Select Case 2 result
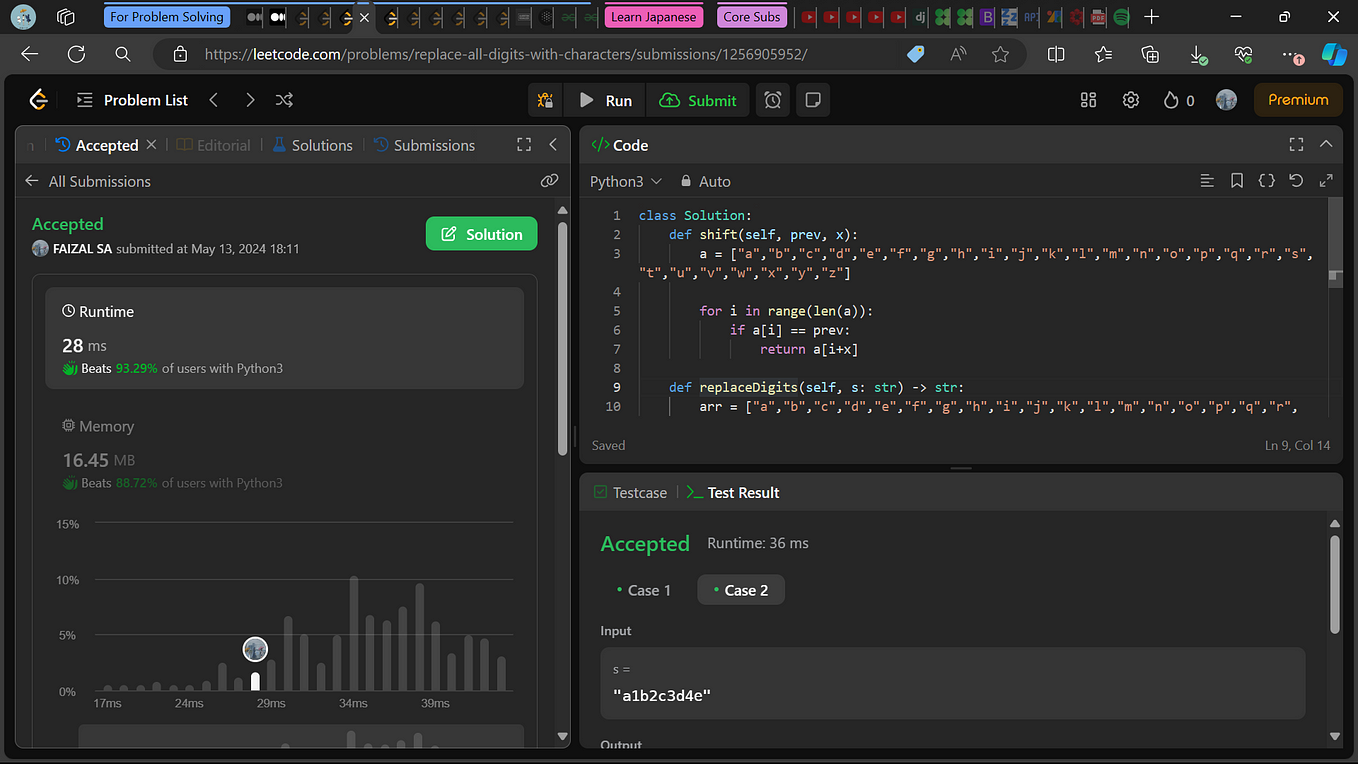The image size is (1358, 764). (x=740, y=590)
